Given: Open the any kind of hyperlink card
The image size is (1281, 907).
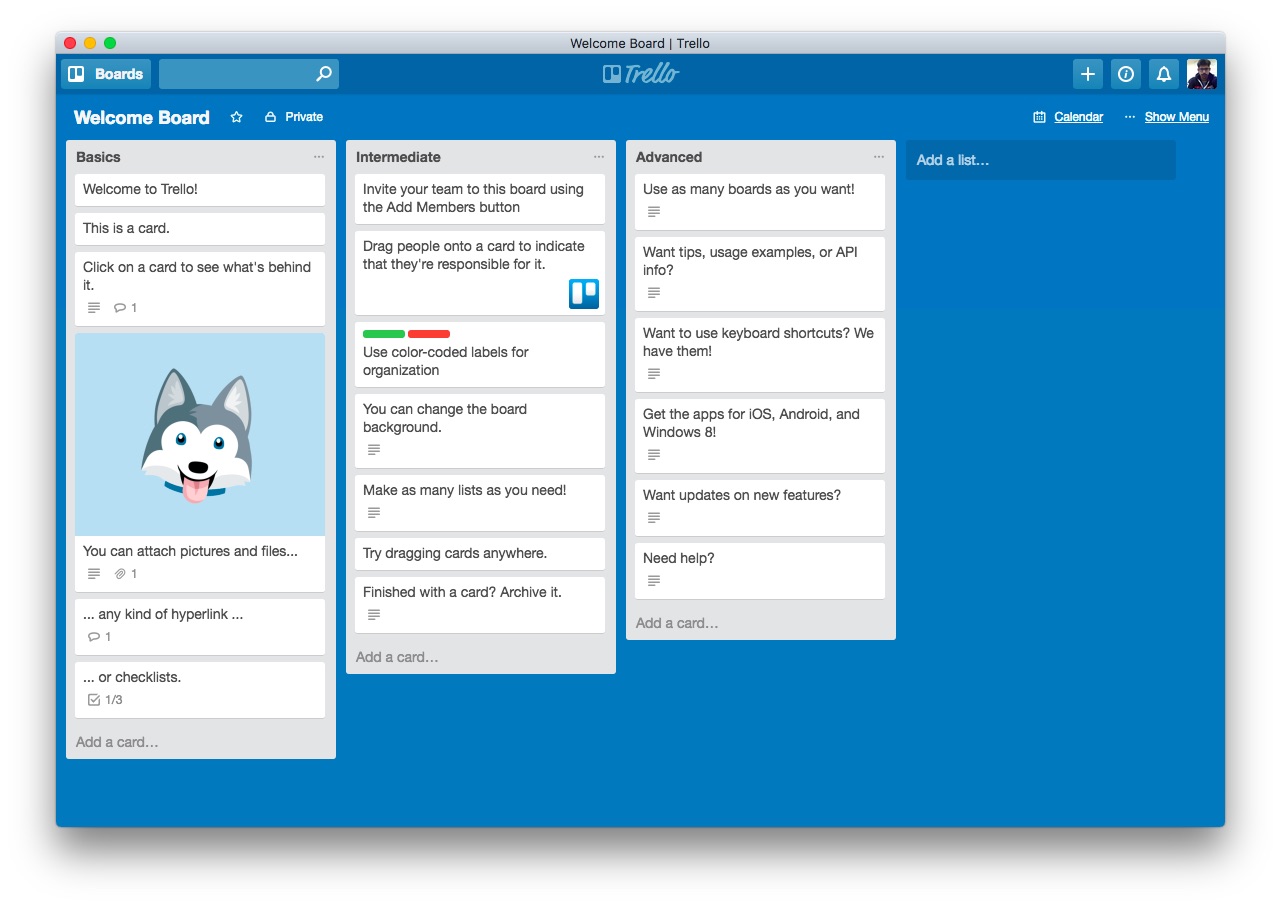Looking at the screenshot, I should [200, 627].
